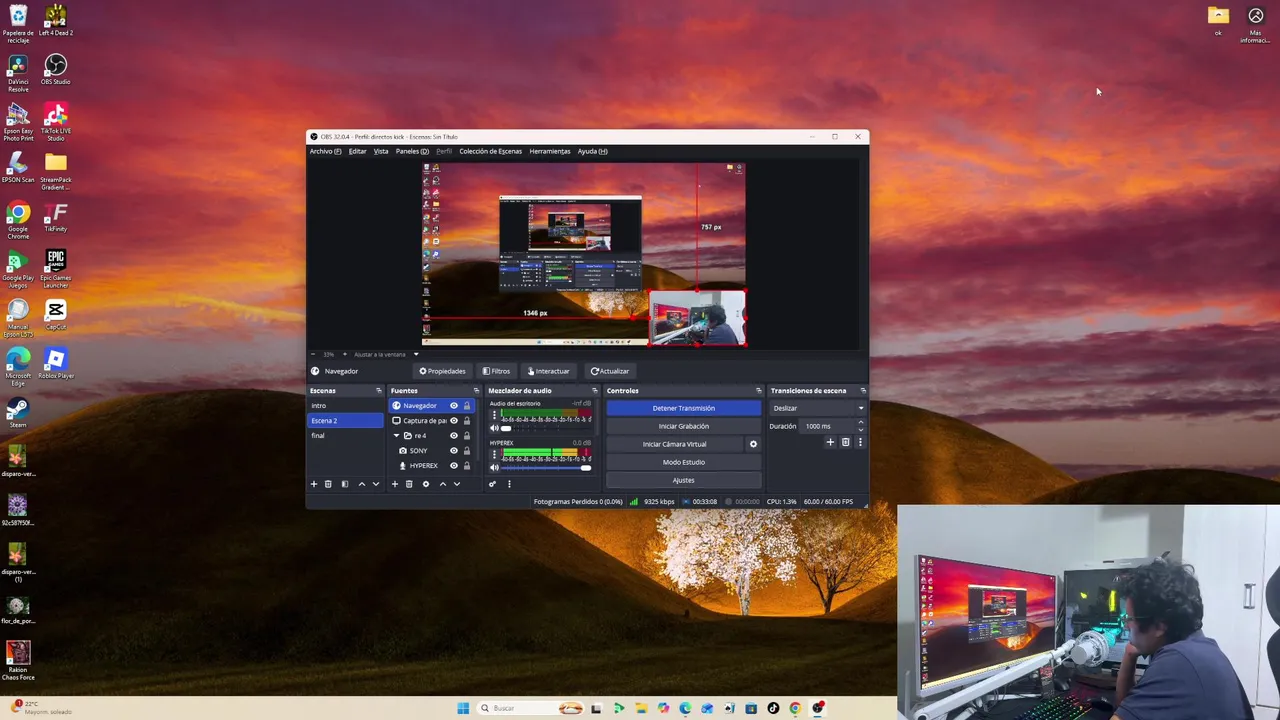Open the Herramientas menu
Viewport: 1280px width, 720px height.
[x=550, y=151]
